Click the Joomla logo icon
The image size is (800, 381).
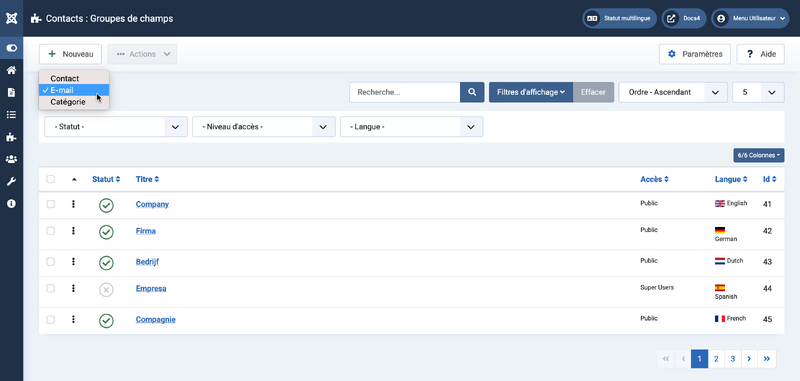point(11,18)
